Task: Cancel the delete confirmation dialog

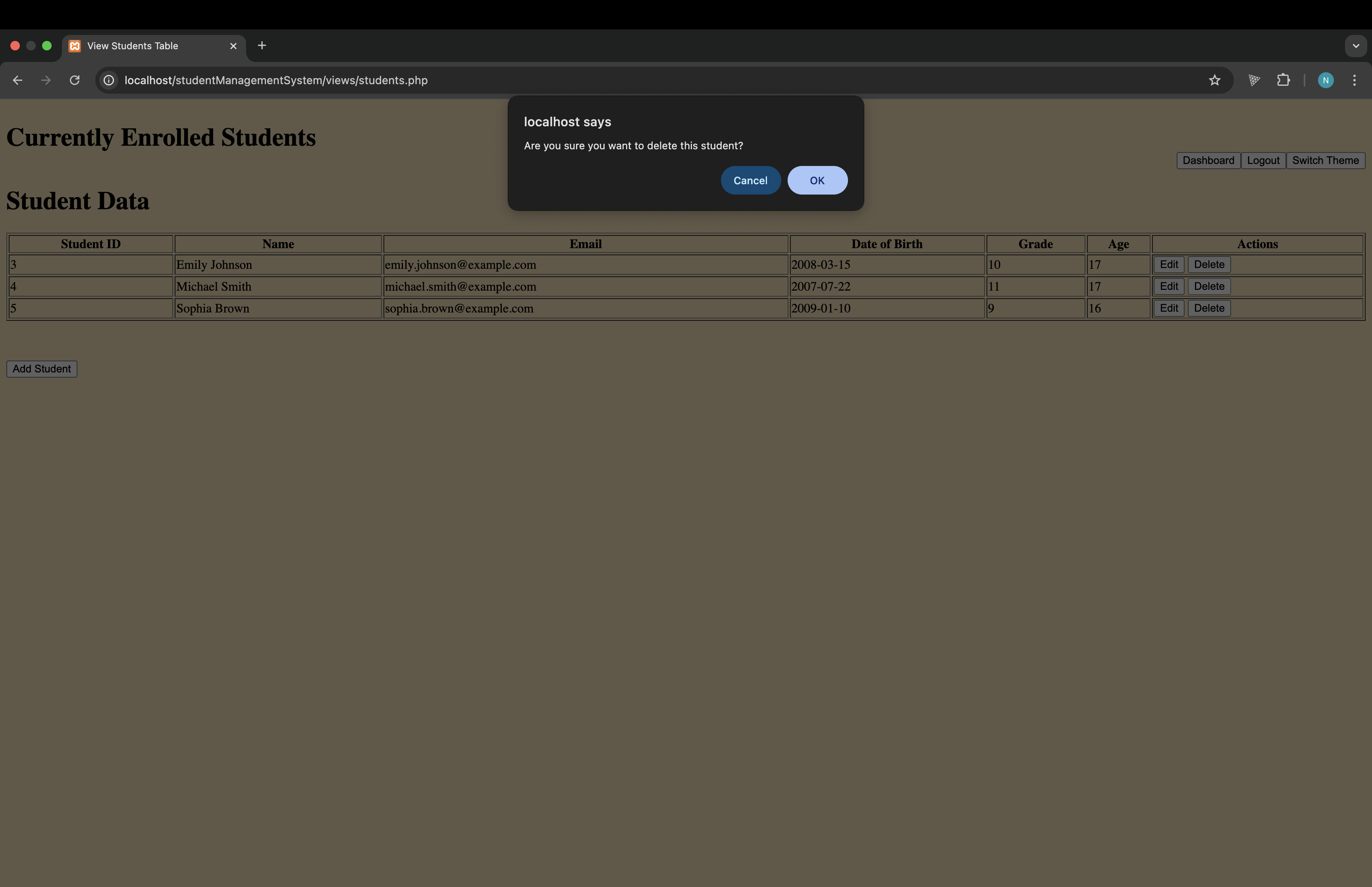Action: coord(750,180)
